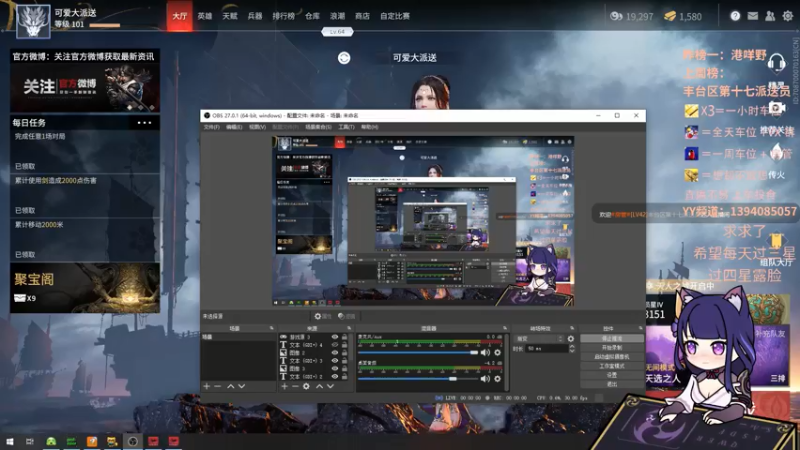Click the 启动虚拟摄像机 virtual camera button
This screenshot has width=800, height=450.
(612, 357)
